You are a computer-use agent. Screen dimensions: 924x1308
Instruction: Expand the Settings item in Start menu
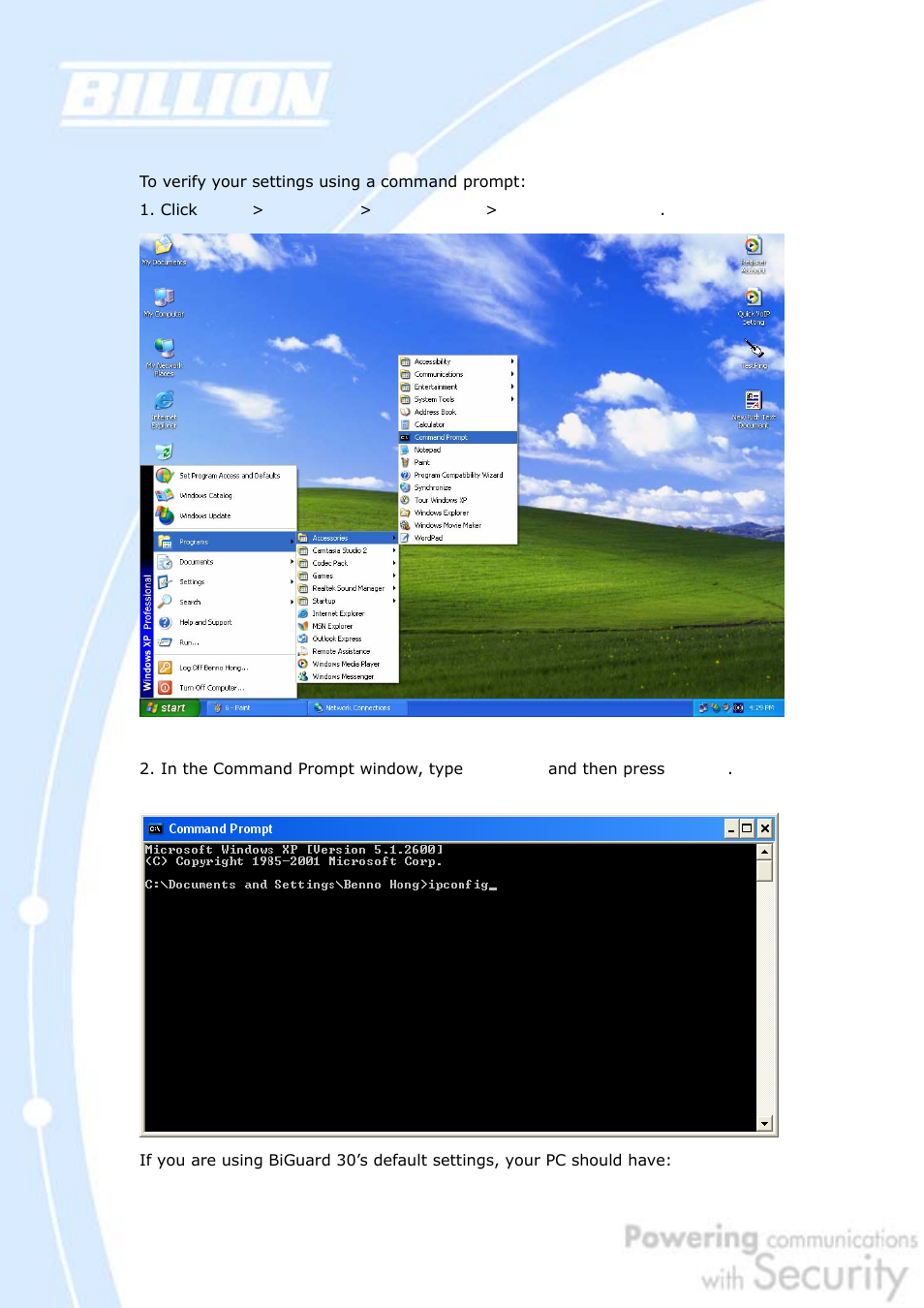(192, 582)
